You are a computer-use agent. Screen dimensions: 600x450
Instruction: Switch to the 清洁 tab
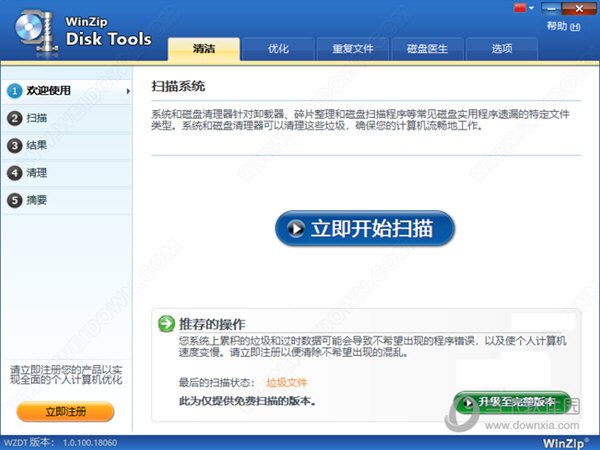(204, 49)
